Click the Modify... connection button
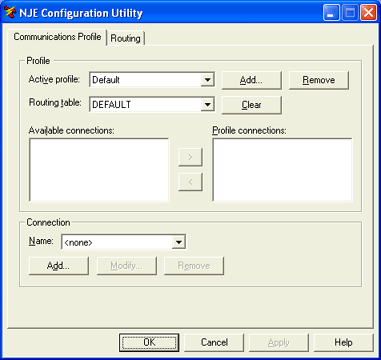This screenshot has height=360, width=381. pyautogui.click(x=127, y=266)
